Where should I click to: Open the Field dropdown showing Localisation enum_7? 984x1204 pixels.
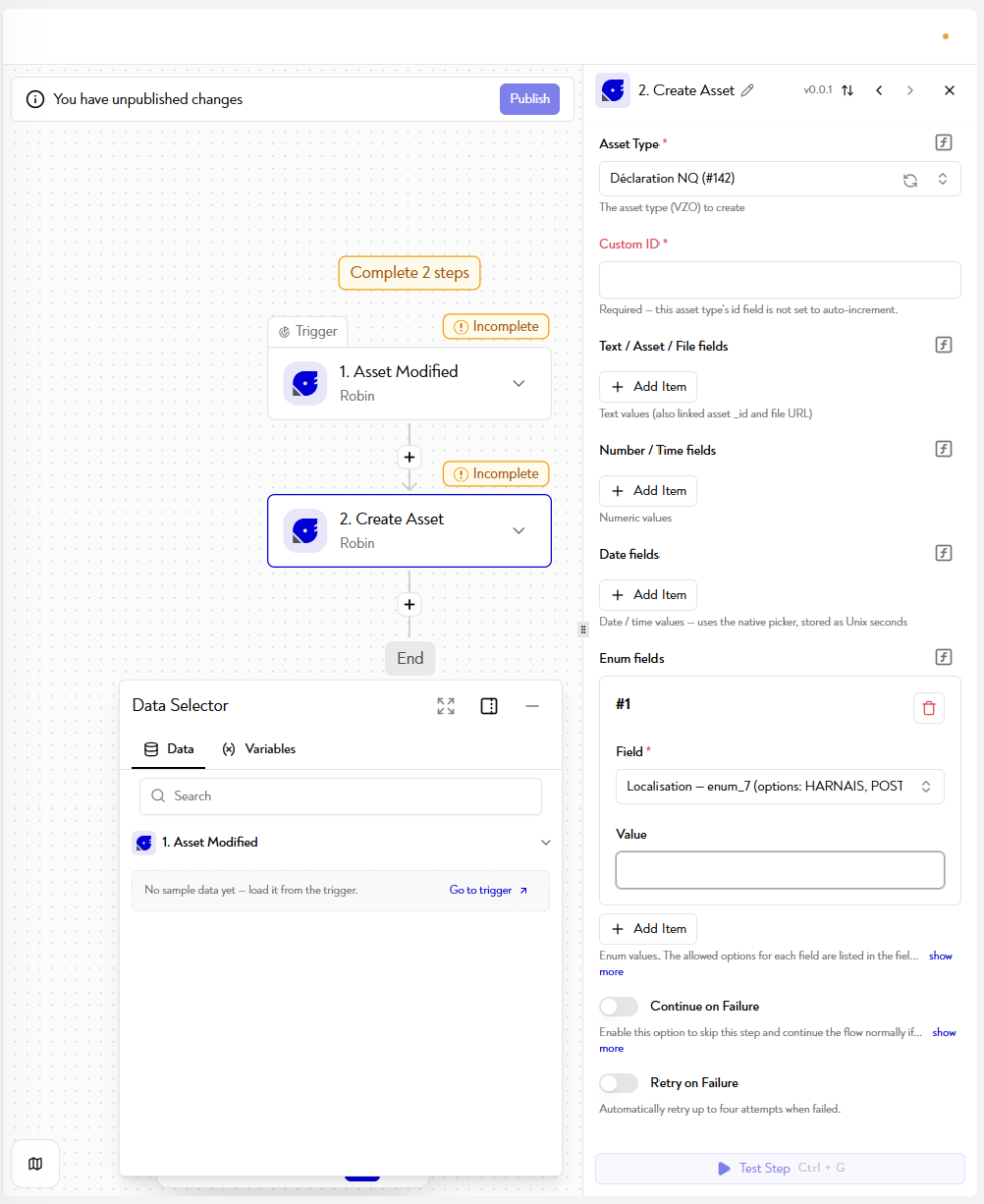[x=780, y=787]
